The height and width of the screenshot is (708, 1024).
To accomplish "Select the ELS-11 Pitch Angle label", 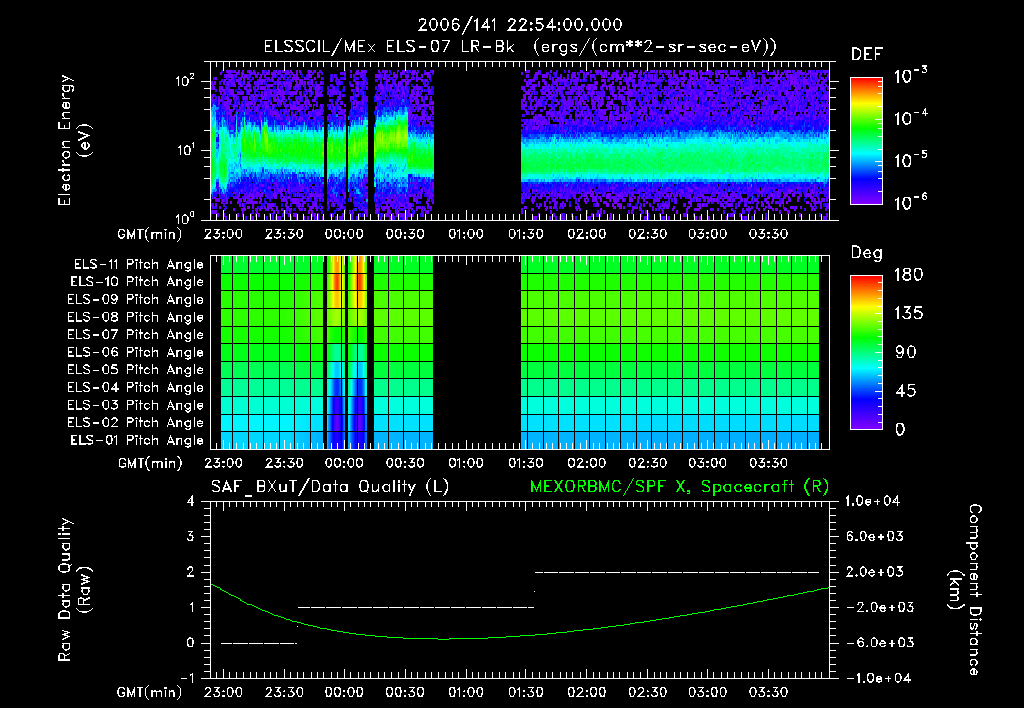I will tap(138, 265).
